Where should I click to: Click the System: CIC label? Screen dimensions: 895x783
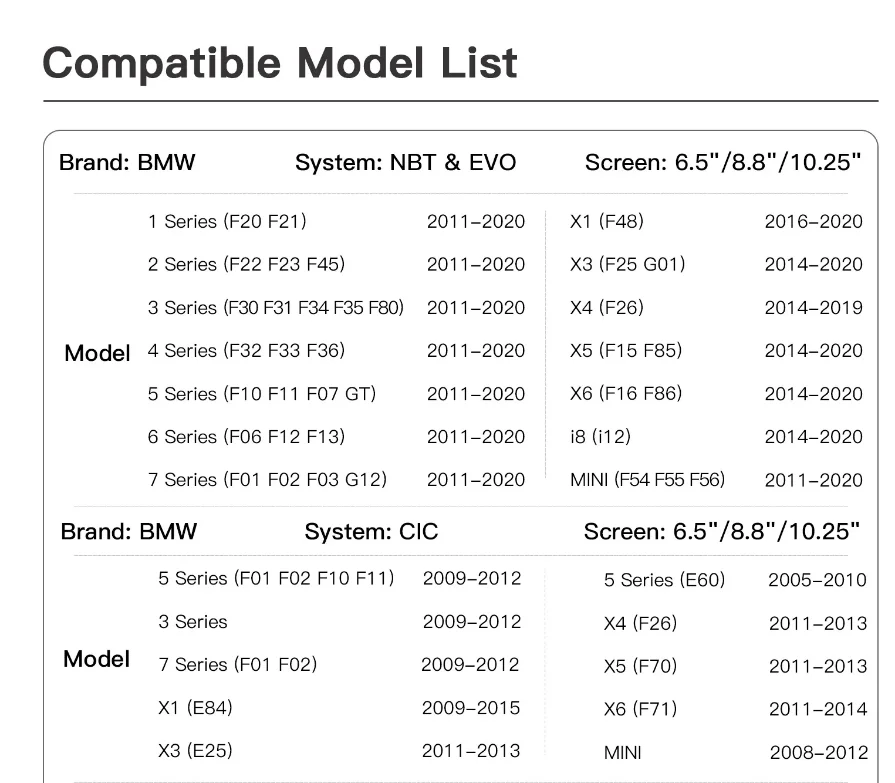point(371,532)
